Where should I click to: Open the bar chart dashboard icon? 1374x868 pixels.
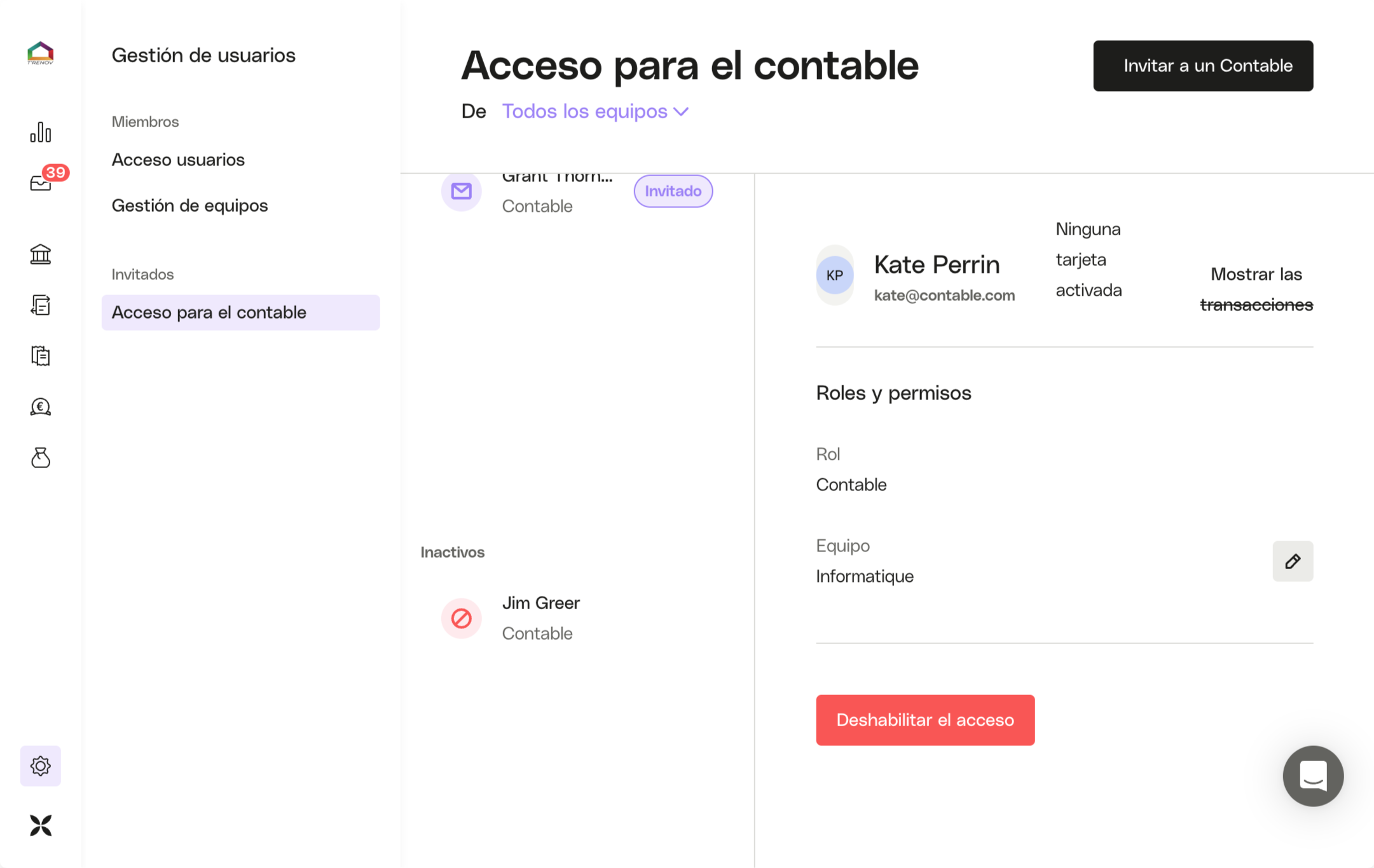click(40, 132)
